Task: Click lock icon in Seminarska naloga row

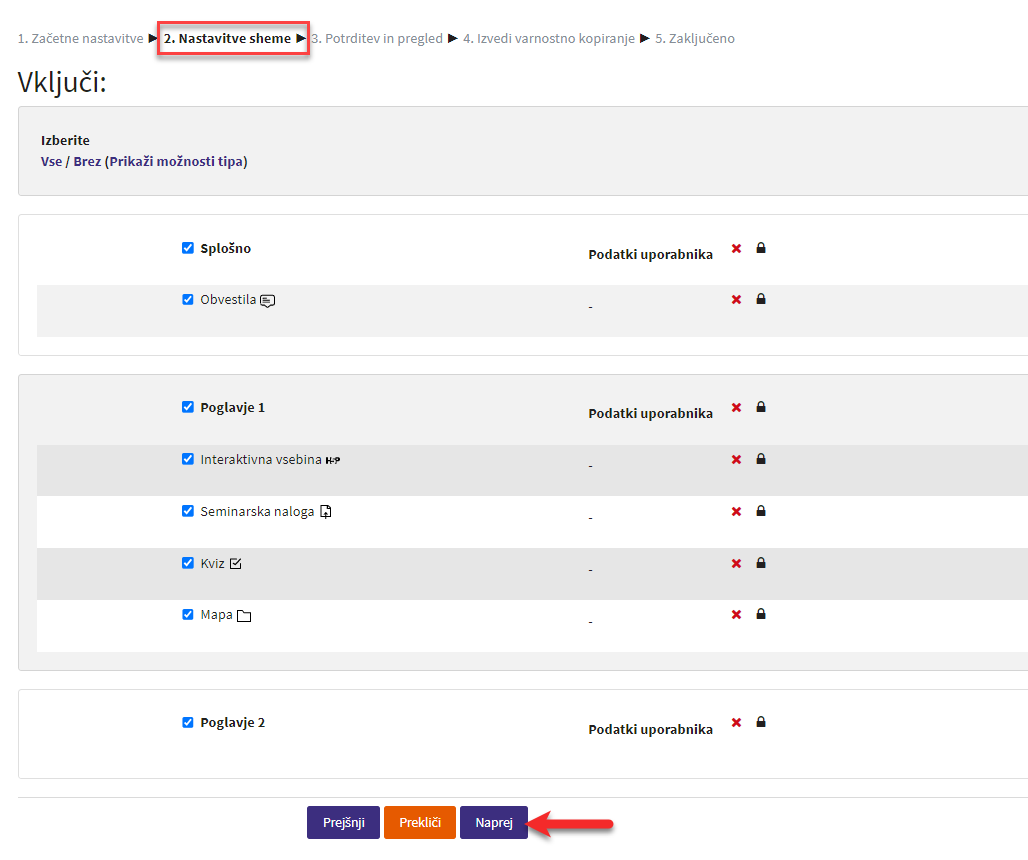Action: [x=761, y=511]
